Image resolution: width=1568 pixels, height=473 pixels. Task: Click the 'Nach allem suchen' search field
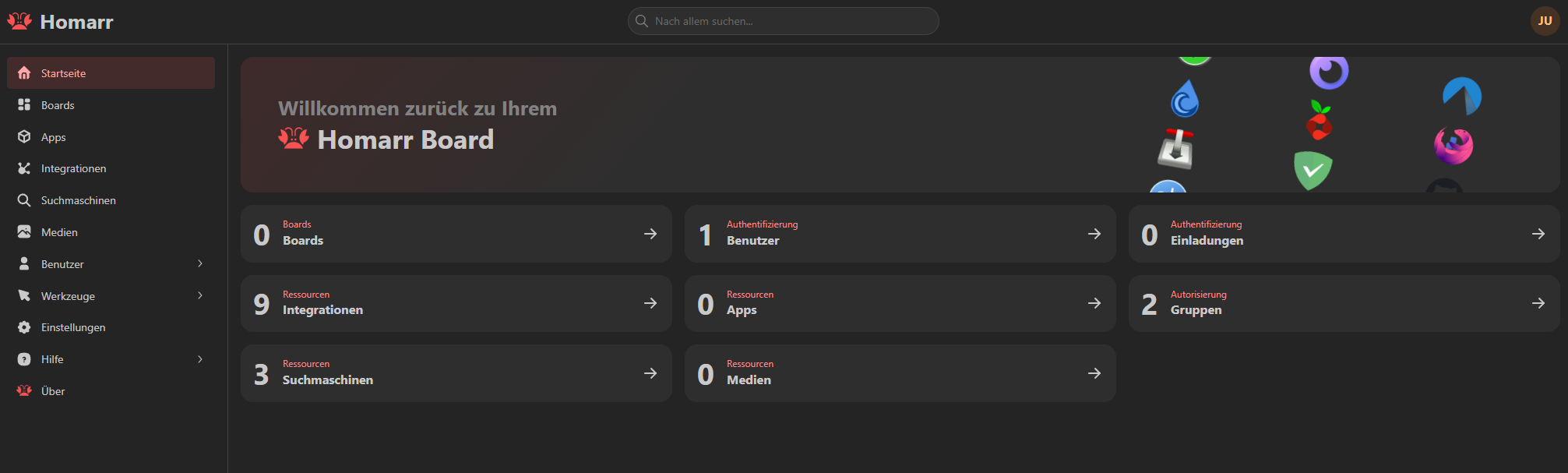click(x=783, y=21)
